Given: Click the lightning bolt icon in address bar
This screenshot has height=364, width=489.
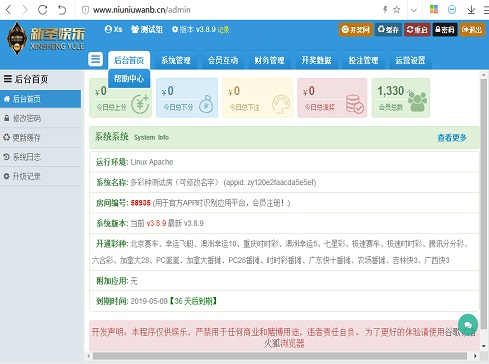Looking at the screenshot, I should 385,9.
